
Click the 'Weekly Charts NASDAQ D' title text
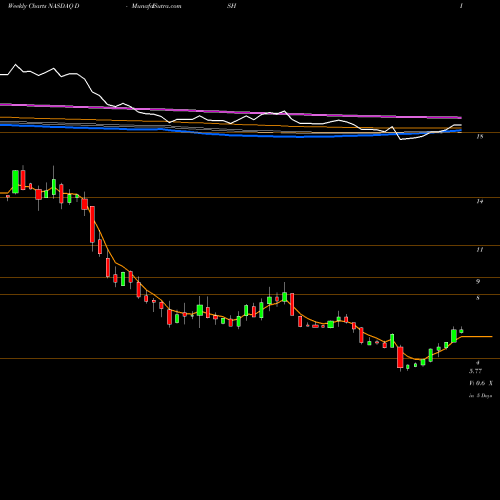(44, 6)
